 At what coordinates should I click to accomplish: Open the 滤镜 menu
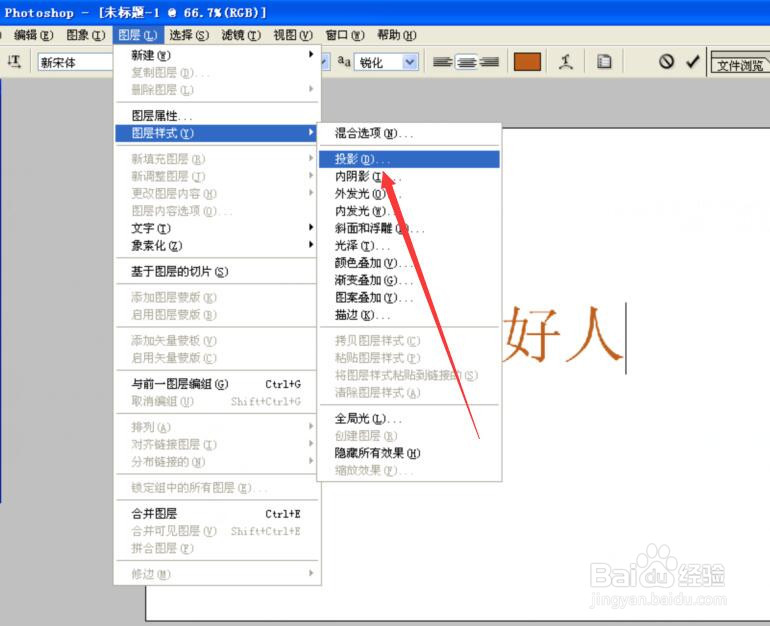click(241, 35)
